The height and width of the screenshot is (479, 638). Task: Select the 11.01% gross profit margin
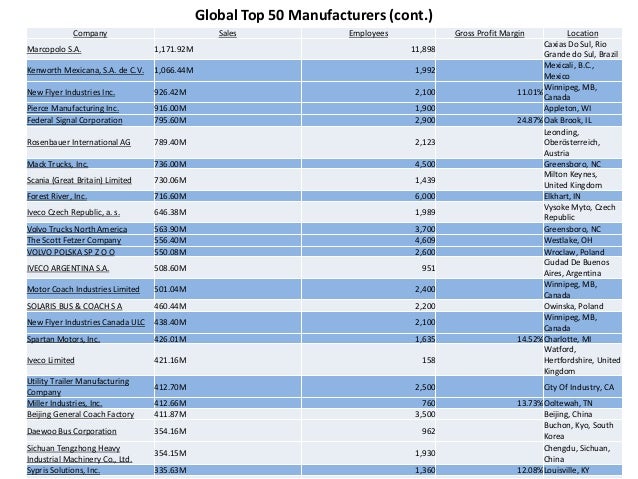point(530,92)
